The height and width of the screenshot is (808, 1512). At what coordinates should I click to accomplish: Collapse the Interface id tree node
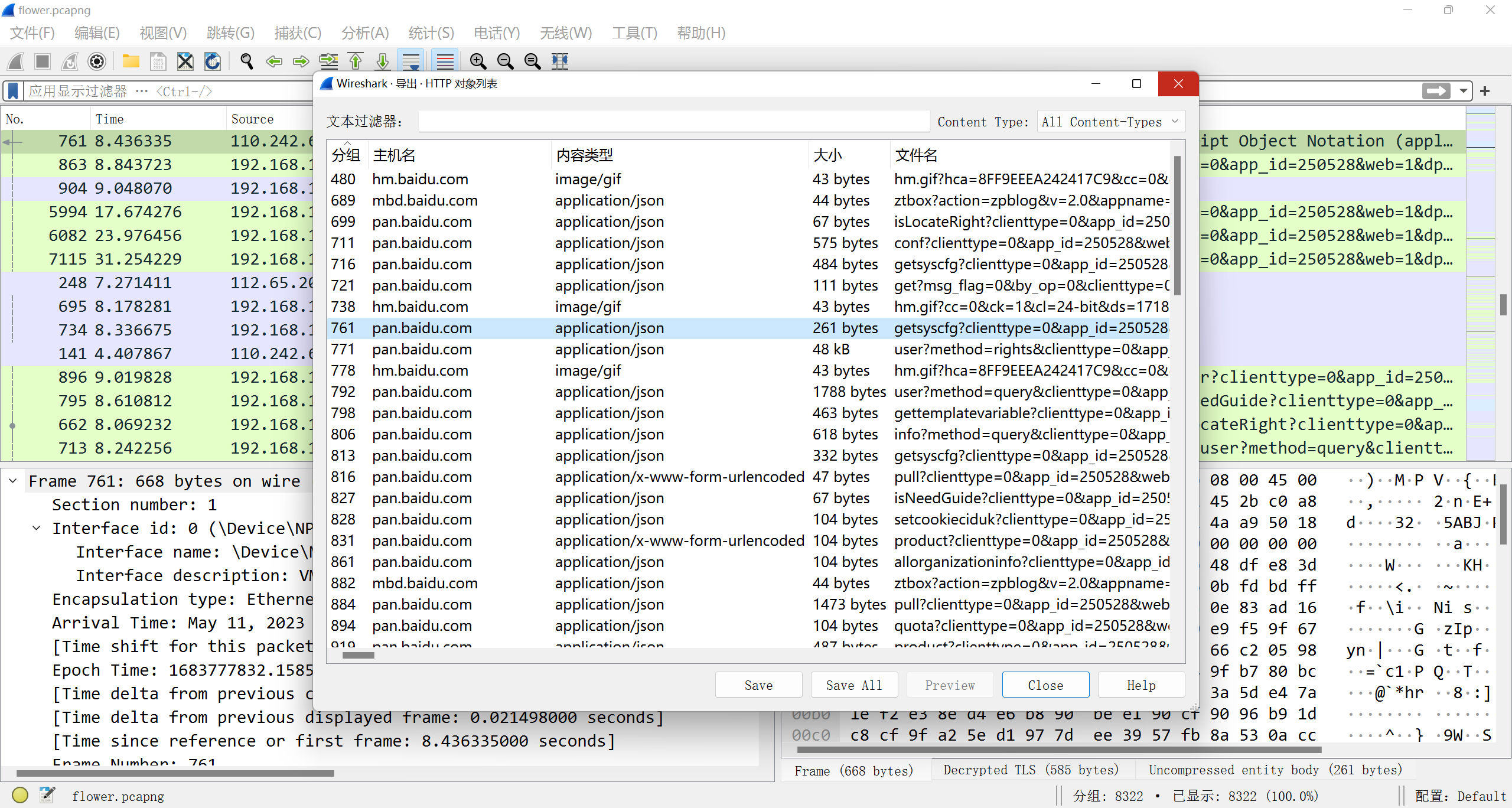[x=37, y=528]
